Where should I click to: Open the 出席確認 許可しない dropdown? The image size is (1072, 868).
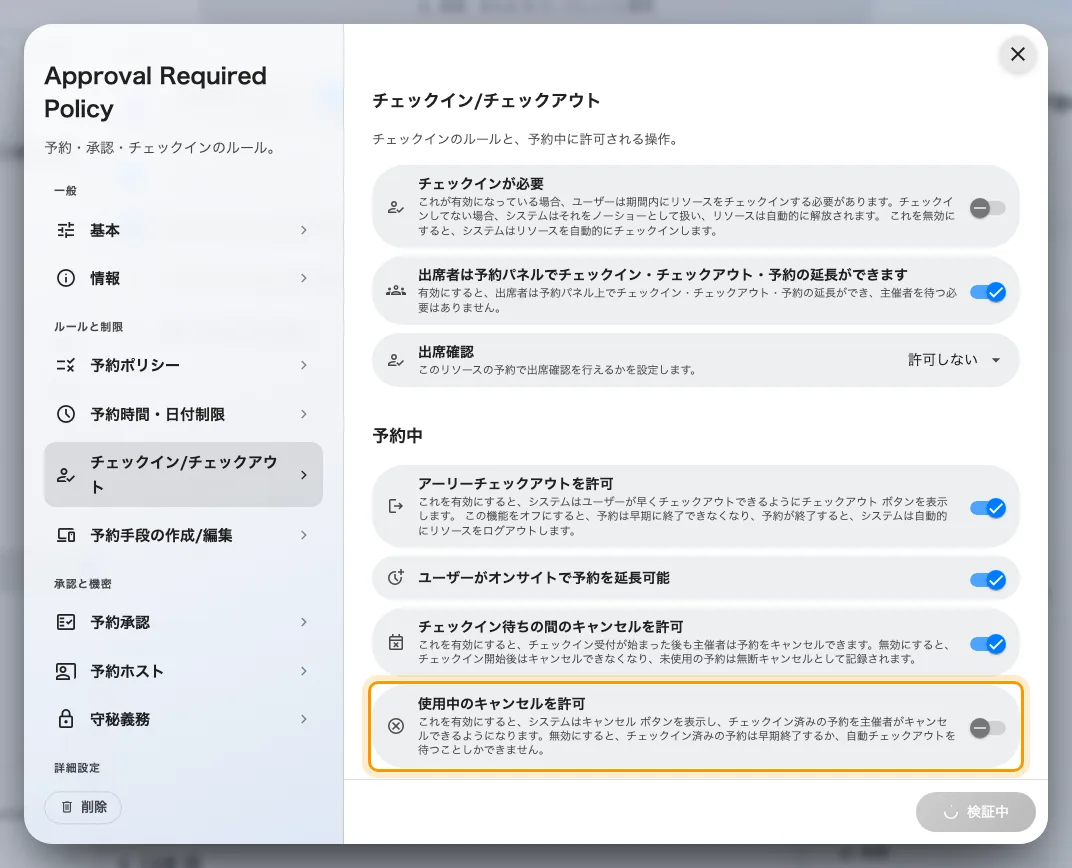(954, 360)
